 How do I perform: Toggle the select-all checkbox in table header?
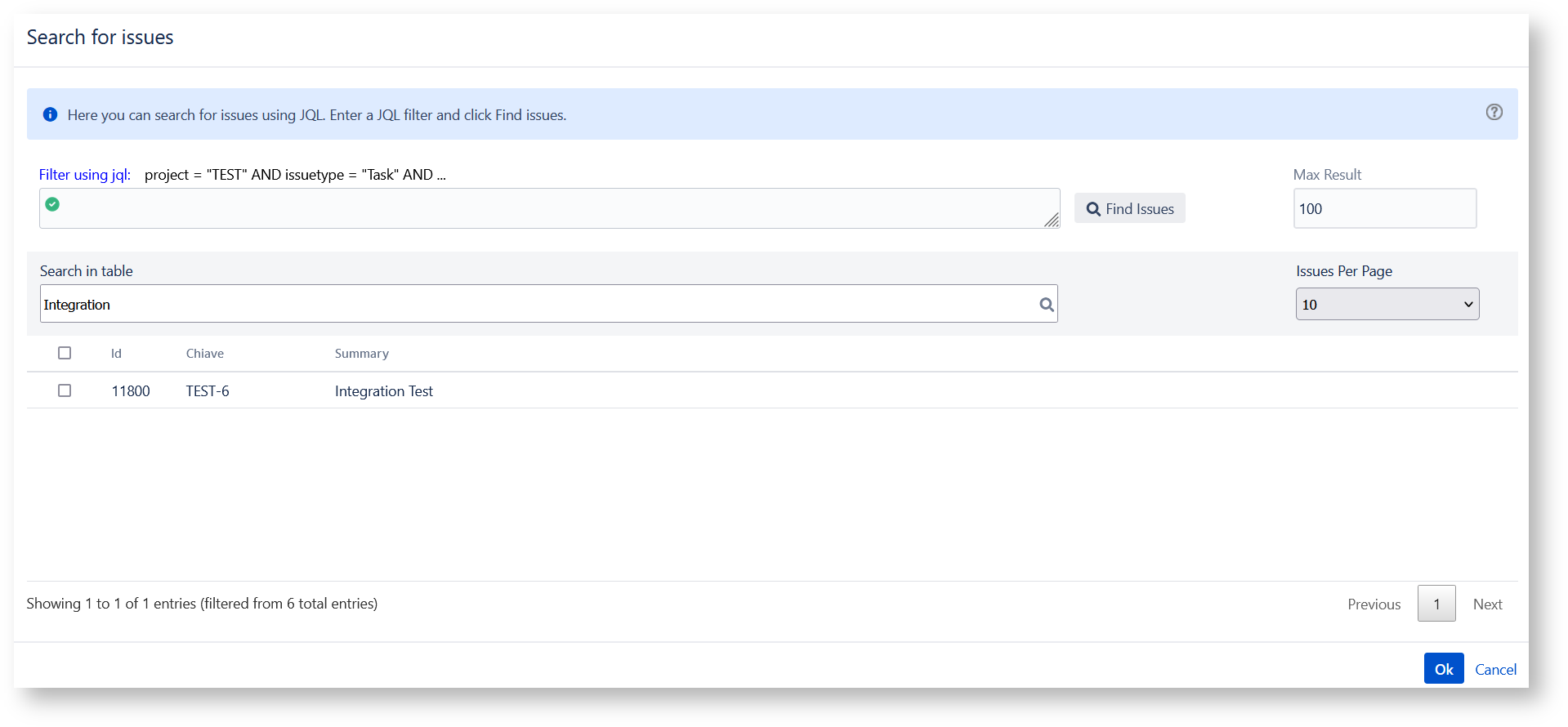tap(65, 353)
